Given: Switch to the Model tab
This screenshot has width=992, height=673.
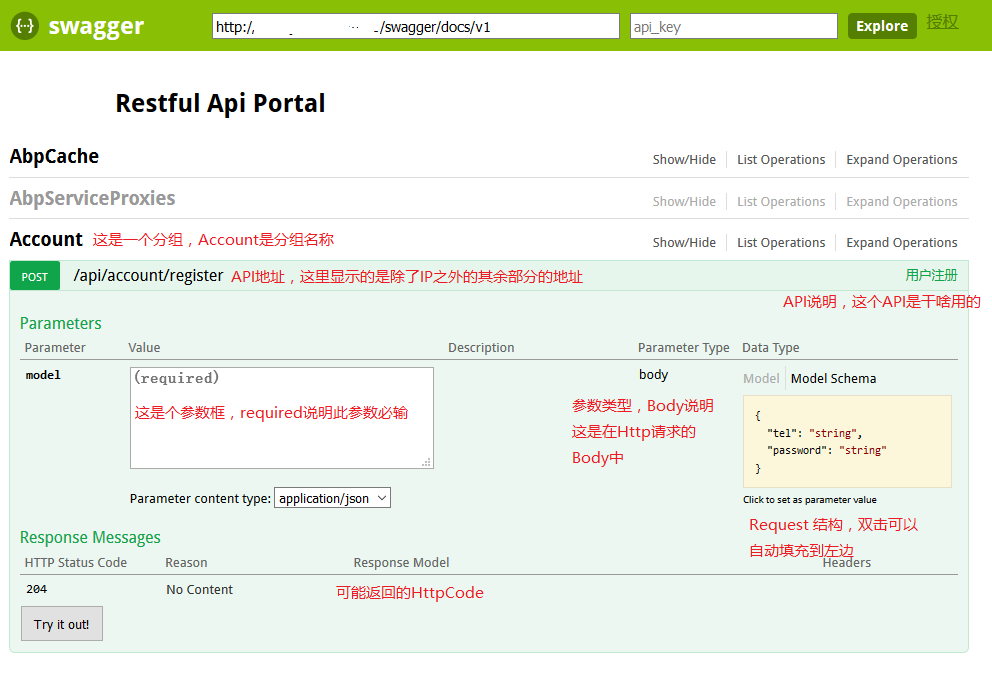Looking at the screenshot, I should coord(761,378).
